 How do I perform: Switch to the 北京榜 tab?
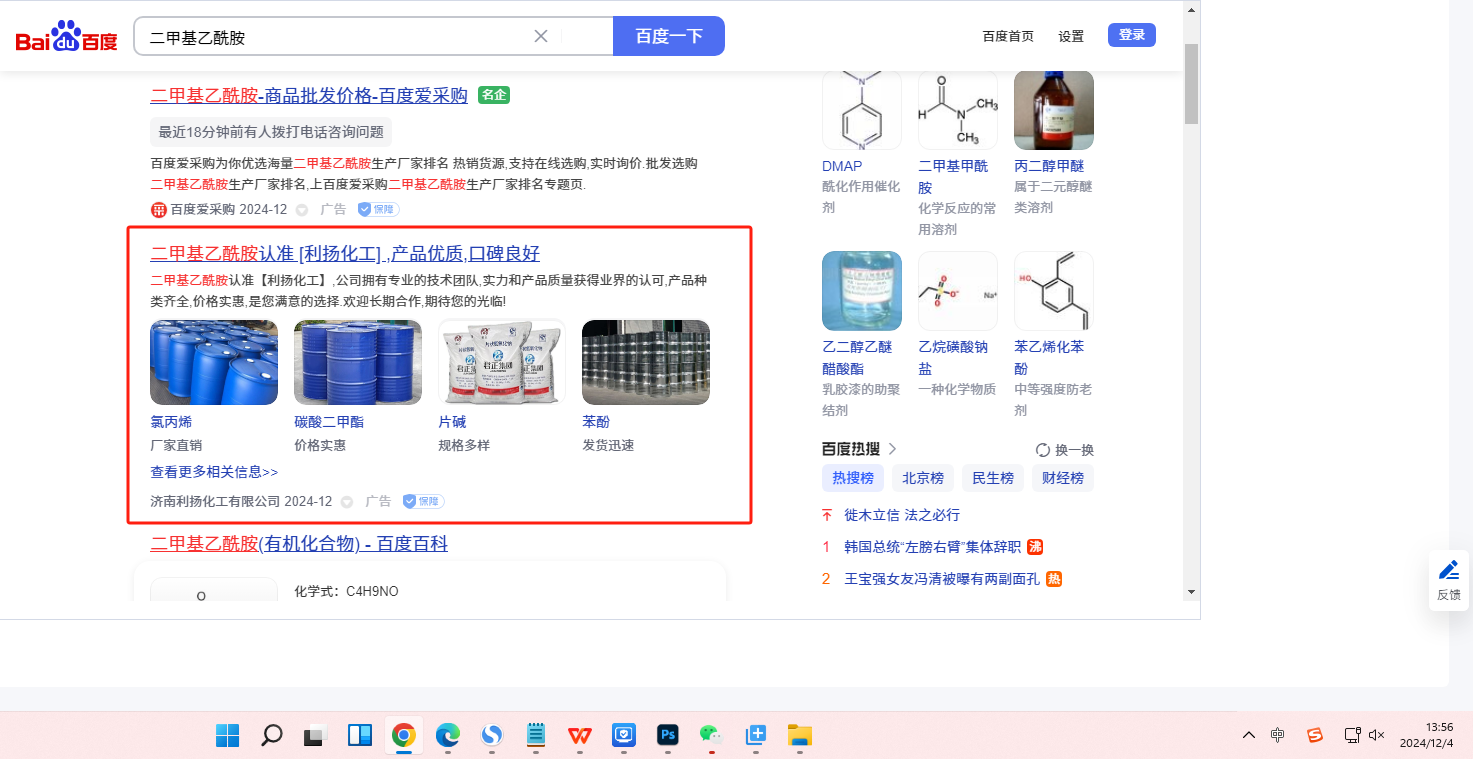click(923, 478)
